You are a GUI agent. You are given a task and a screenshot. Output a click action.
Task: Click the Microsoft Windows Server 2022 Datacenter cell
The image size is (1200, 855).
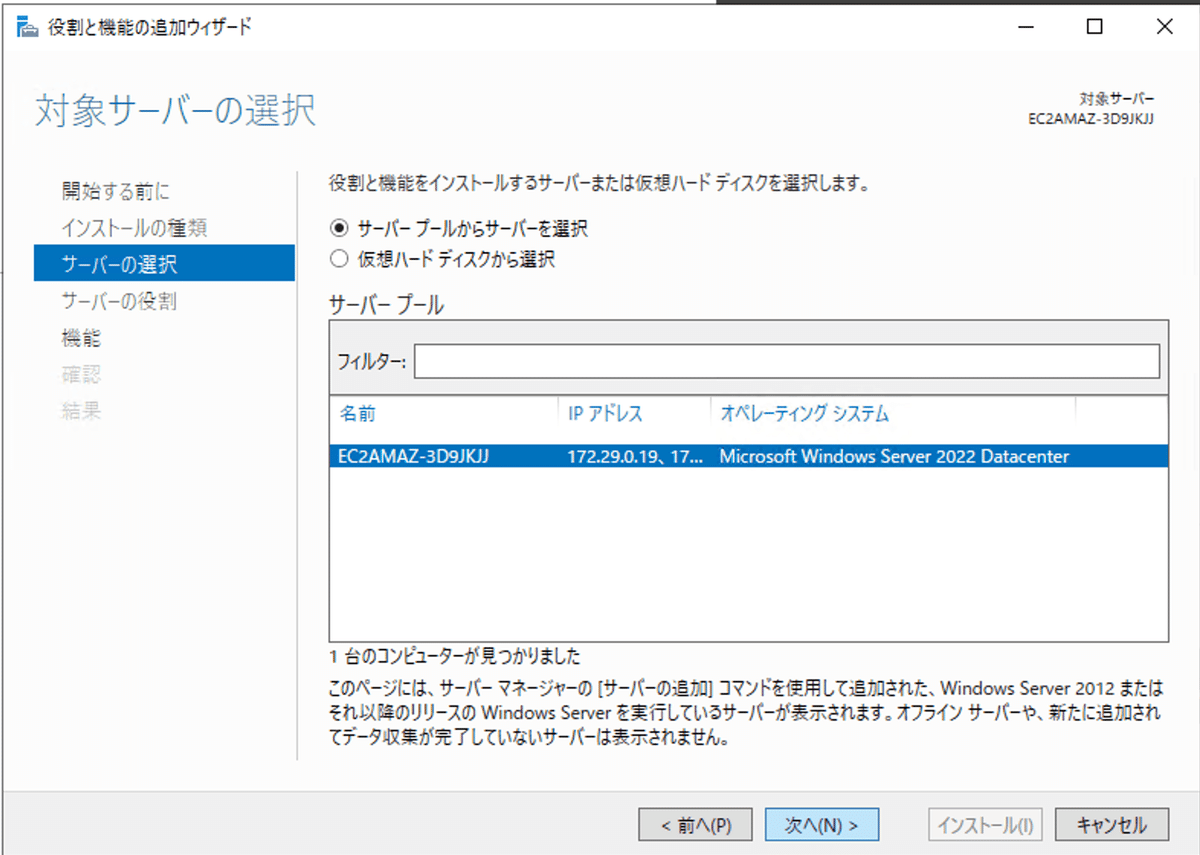point(894,457)
